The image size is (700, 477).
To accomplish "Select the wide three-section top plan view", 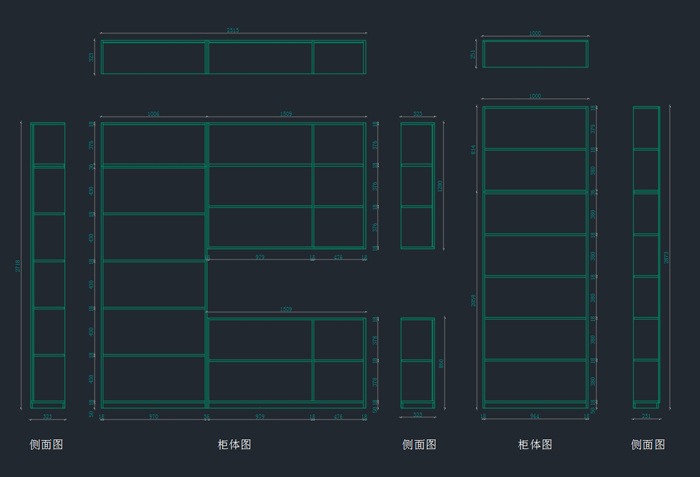I will click(233, 57).
